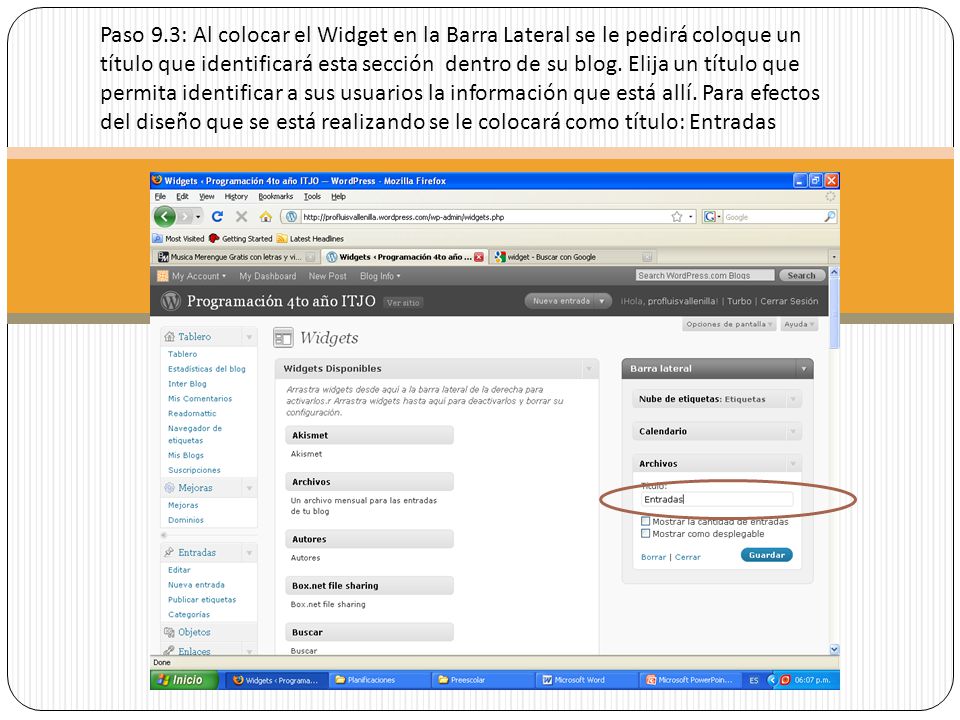
Task: Close the Widgets browser tab
Action: [x=479, y=257]
